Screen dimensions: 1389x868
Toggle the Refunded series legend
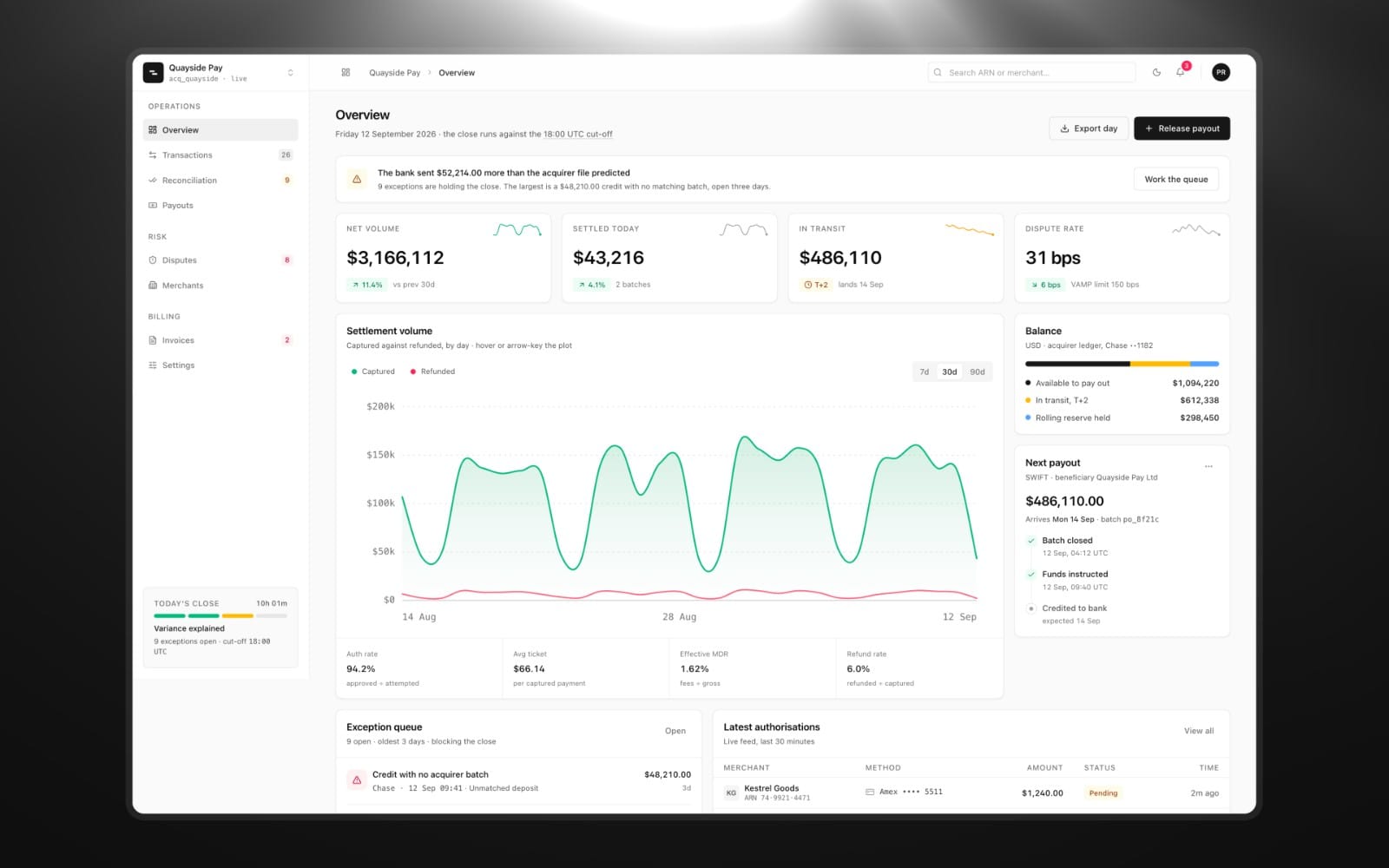click(x=432, y=372)
